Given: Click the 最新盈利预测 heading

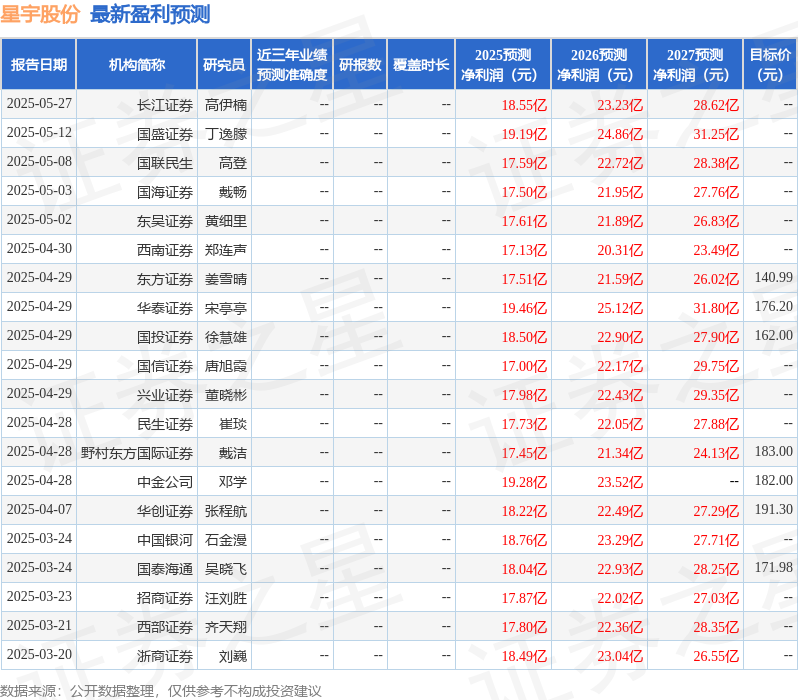Looking at the screenshot, I should pyautogui.click(x=150, y=14).
